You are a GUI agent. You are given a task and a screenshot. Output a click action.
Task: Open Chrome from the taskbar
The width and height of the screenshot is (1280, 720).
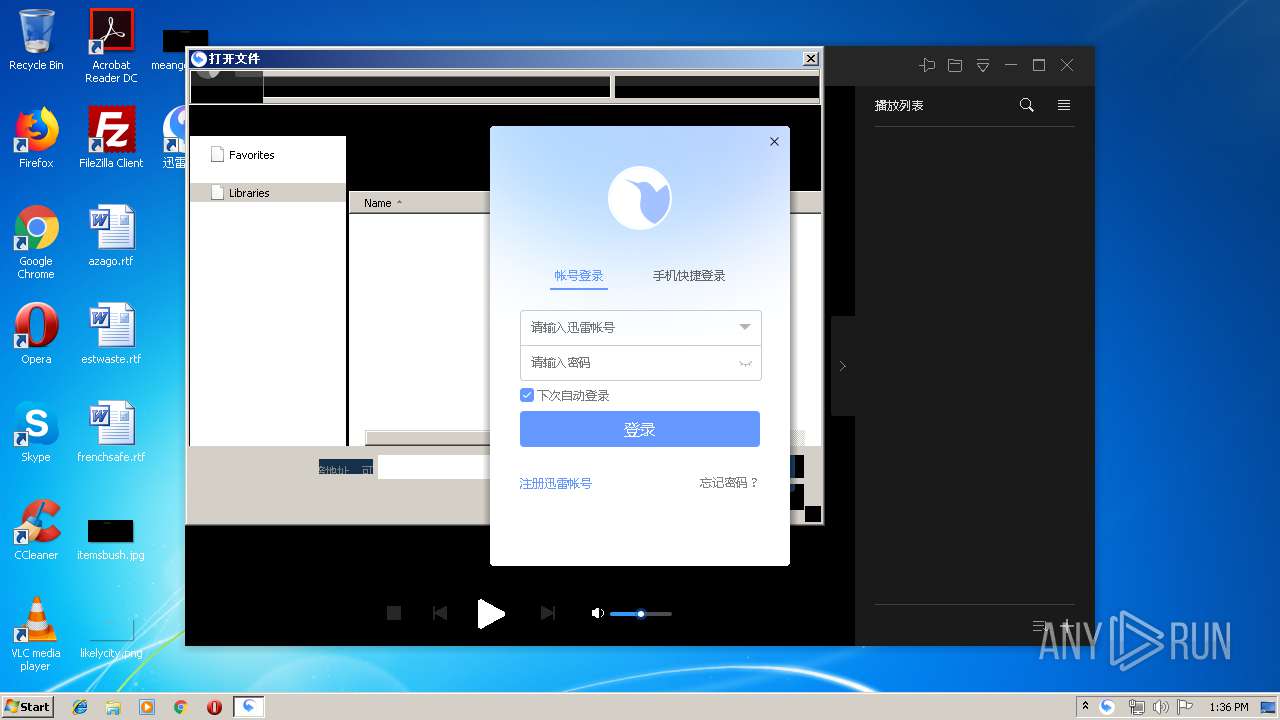pyautogui.click(x=181, y=707)
